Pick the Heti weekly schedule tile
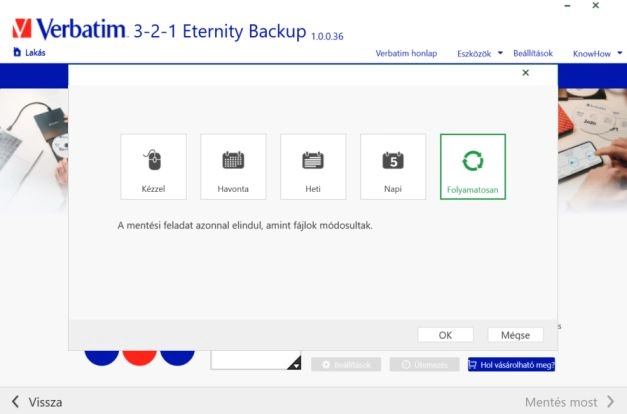This screenshot has height=414, width=627. (x=313, y=166)
